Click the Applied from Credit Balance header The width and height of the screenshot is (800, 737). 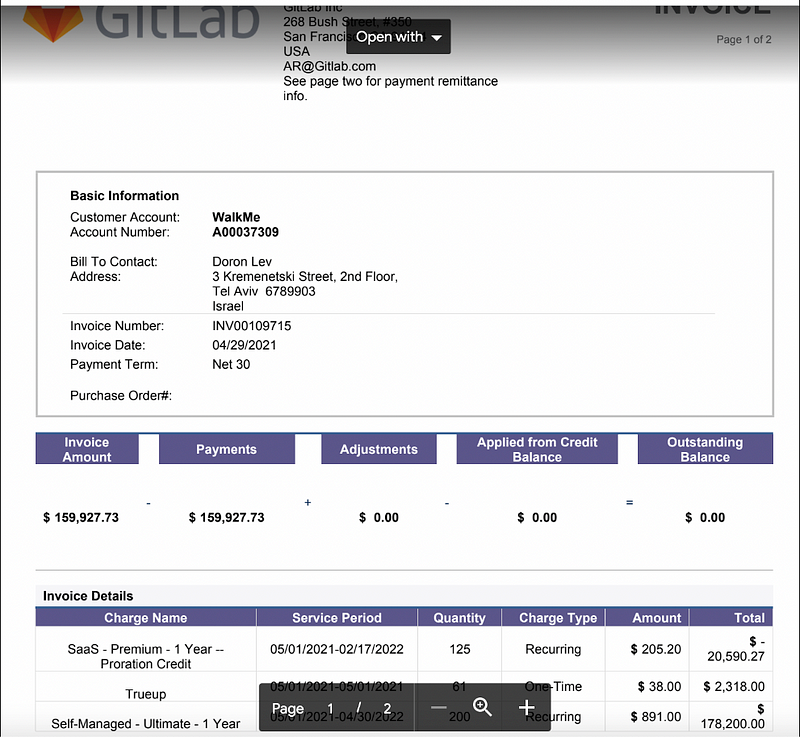coord(537,449)
